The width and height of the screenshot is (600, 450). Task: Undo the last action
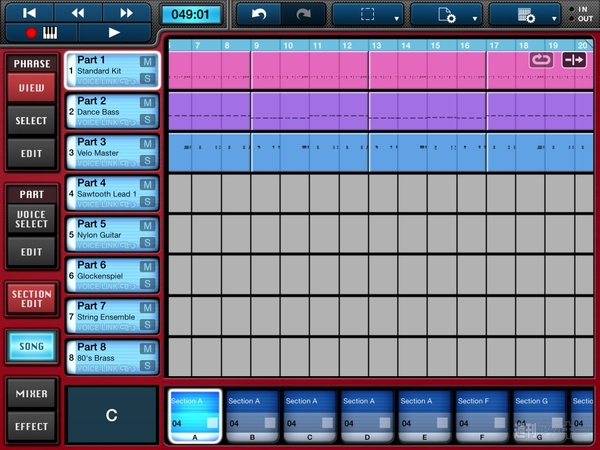261,14
